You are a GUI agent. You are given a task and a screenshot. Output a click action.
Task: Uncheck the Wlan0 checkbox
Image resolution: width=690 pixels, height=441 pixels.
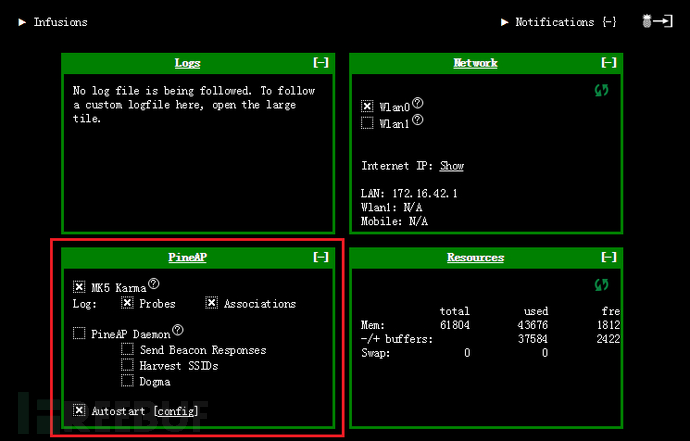coord(367,106)
